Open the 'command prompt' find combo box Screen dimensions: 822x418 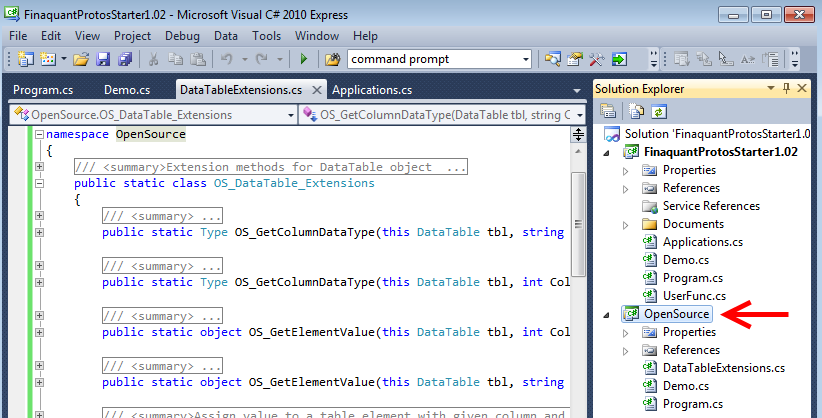pos(439,59)
